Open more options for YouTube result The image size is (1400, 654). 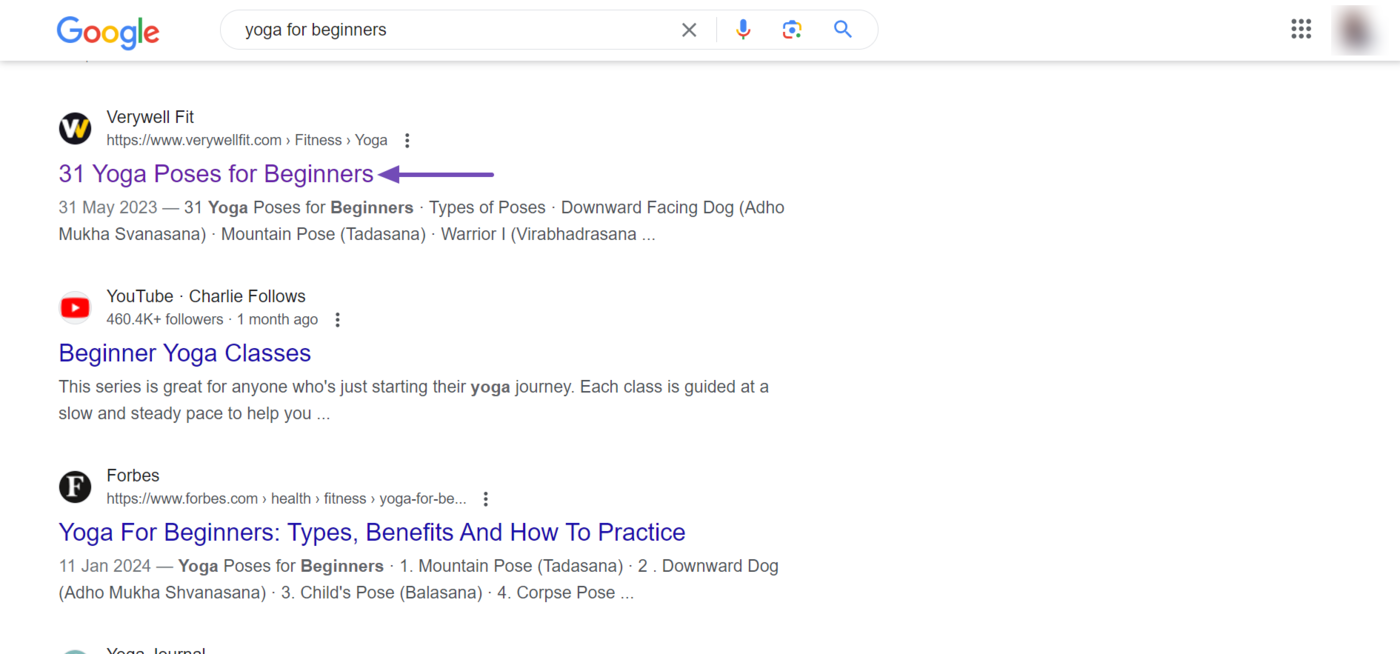coord(338,320)
